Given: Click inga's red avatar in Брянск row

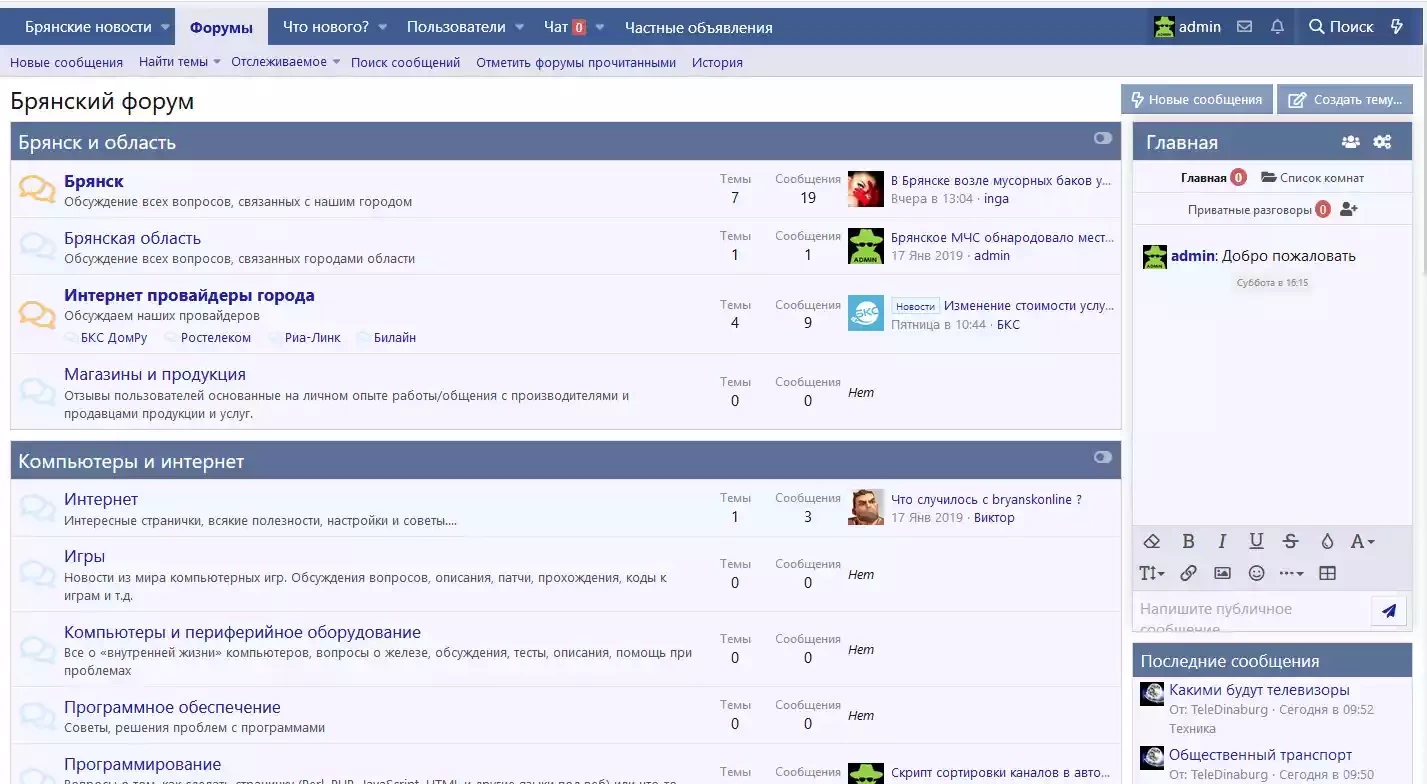Looking at the screenshot, I should (x=866, y=189).
